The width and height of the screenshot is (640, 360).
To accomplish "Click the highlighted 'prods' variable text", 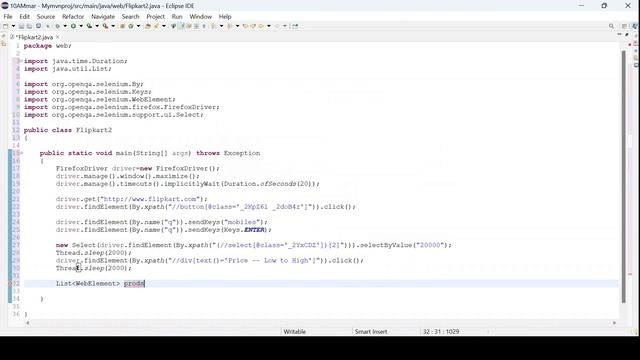I will [134, 284].
